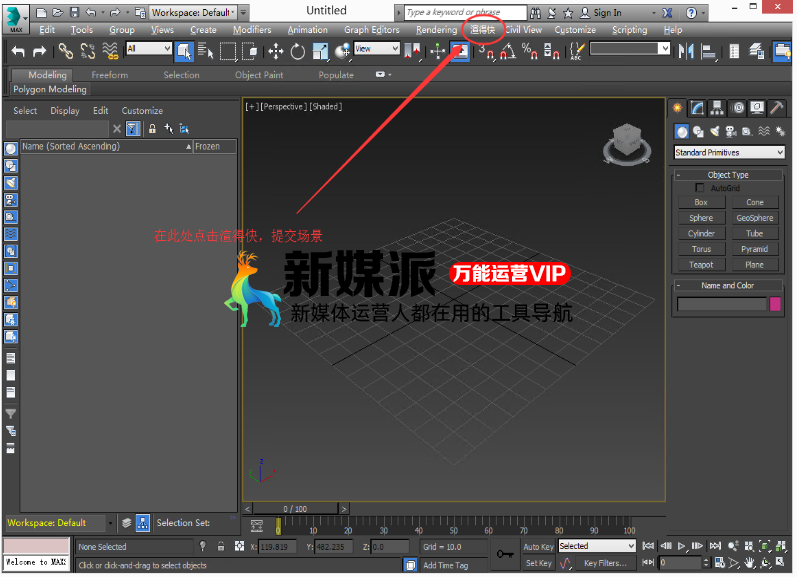Click the GeoSphere primitive button

point(755,218)
